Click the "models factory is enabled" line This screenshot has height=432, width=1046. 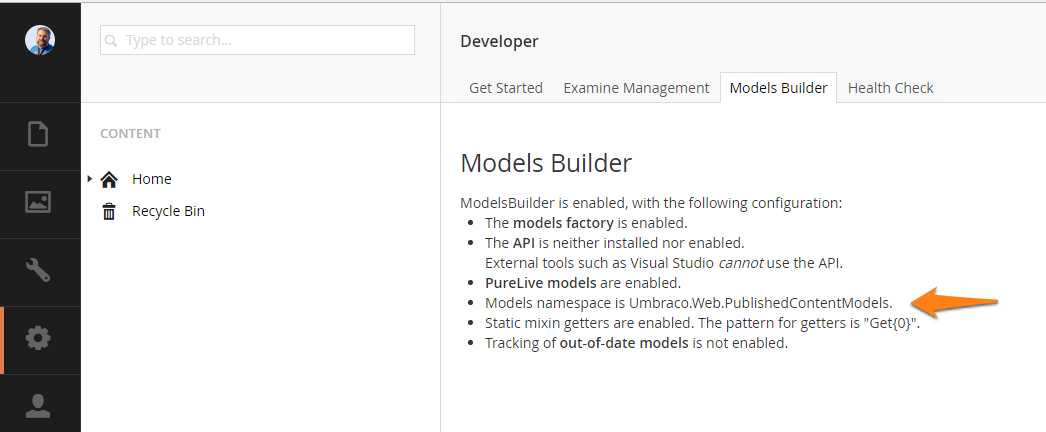point(586,223)
